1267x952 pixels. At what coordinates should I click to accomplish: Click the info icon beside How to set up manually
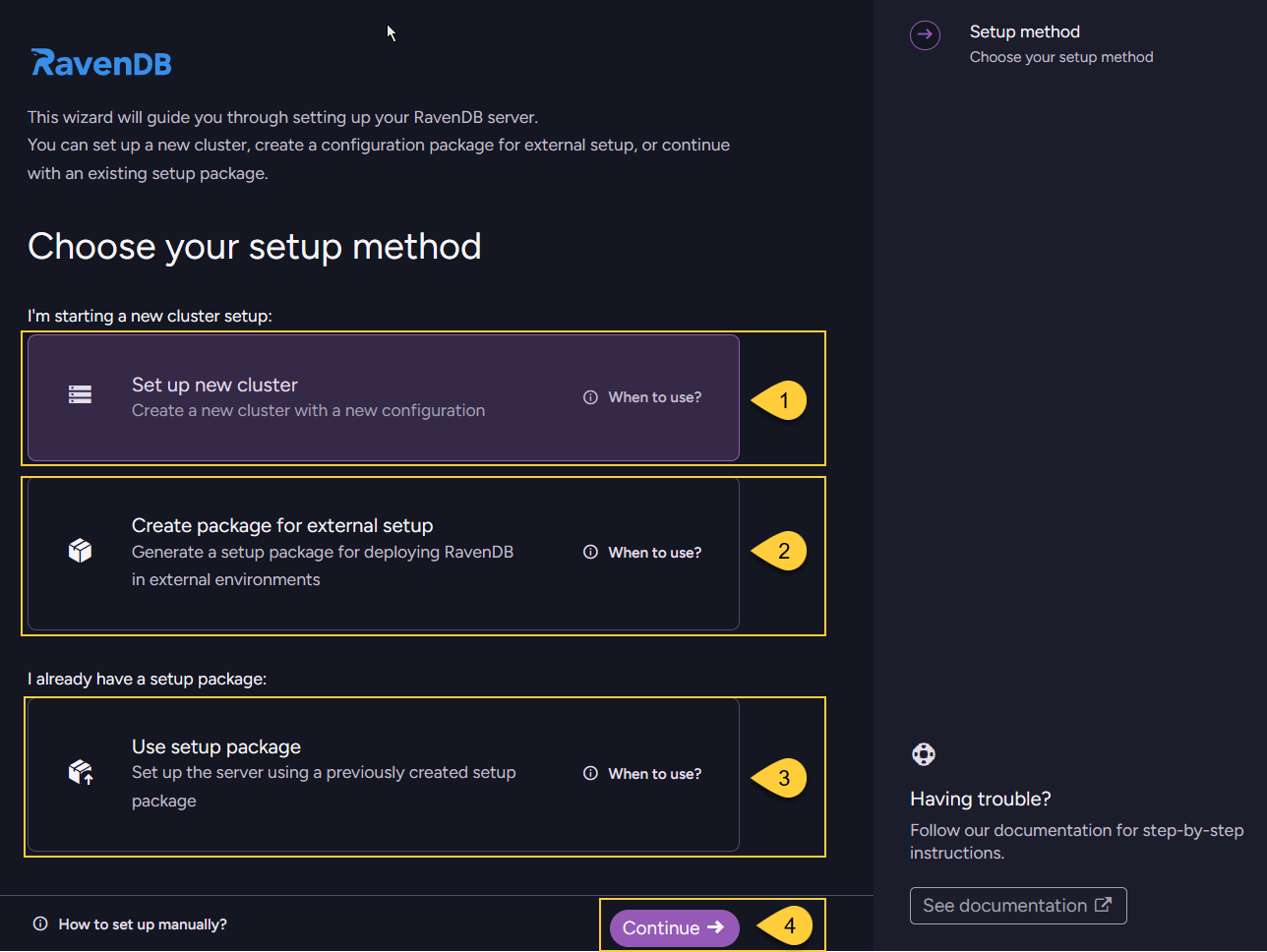[39, 922]
